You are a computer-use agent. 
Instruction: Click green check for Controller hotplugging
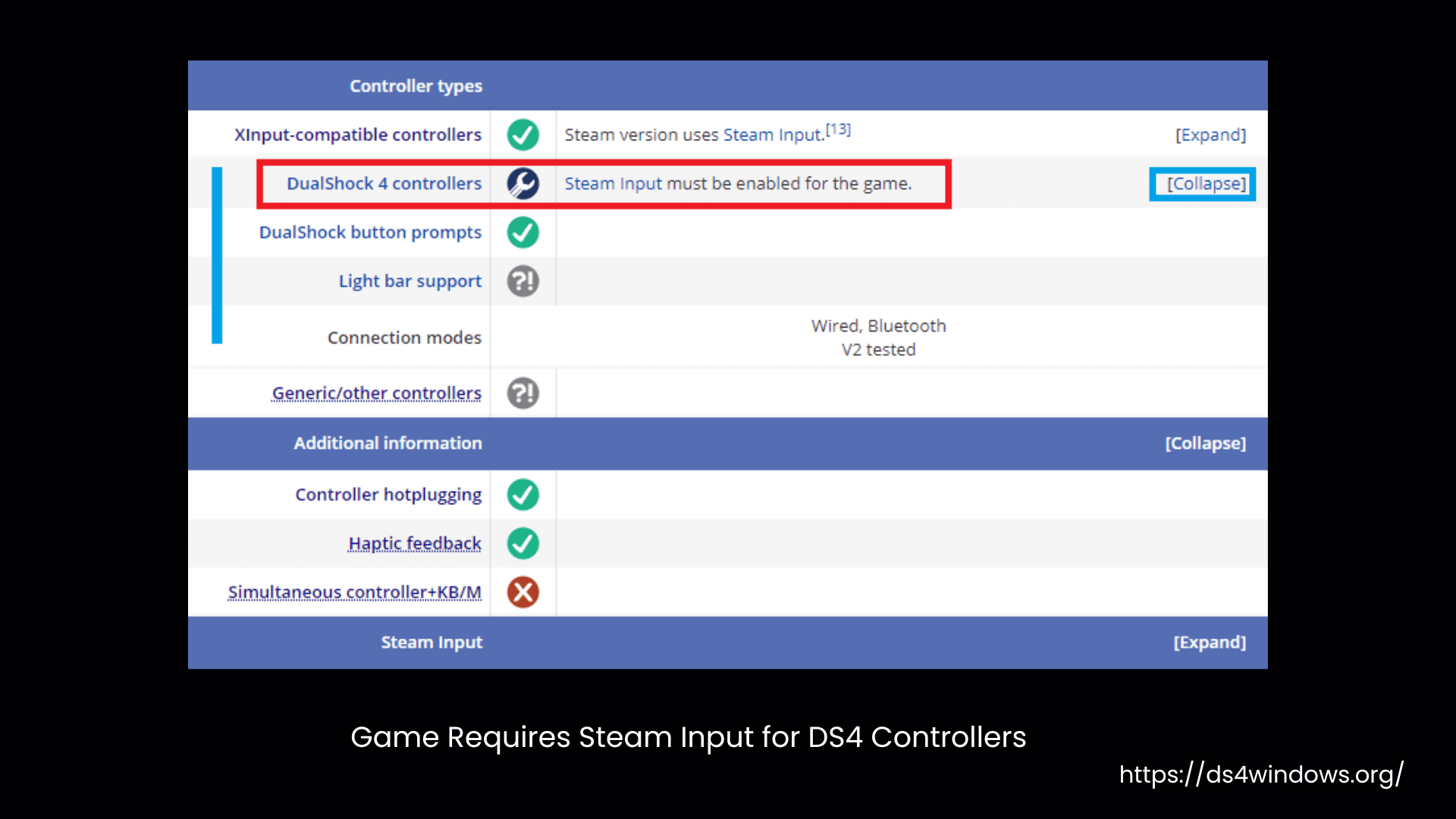(522, 494)
